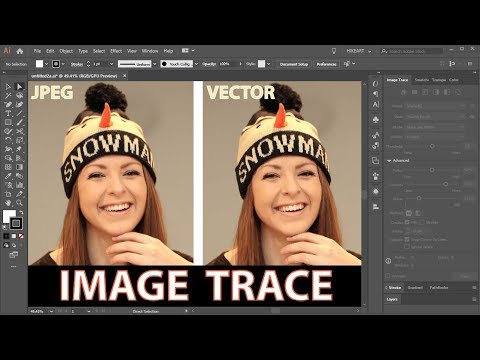This screenshot has height=360, width=480.
Task: Open the Align panel dock icon
Action: pyautogui.click(x=376, y=207)
